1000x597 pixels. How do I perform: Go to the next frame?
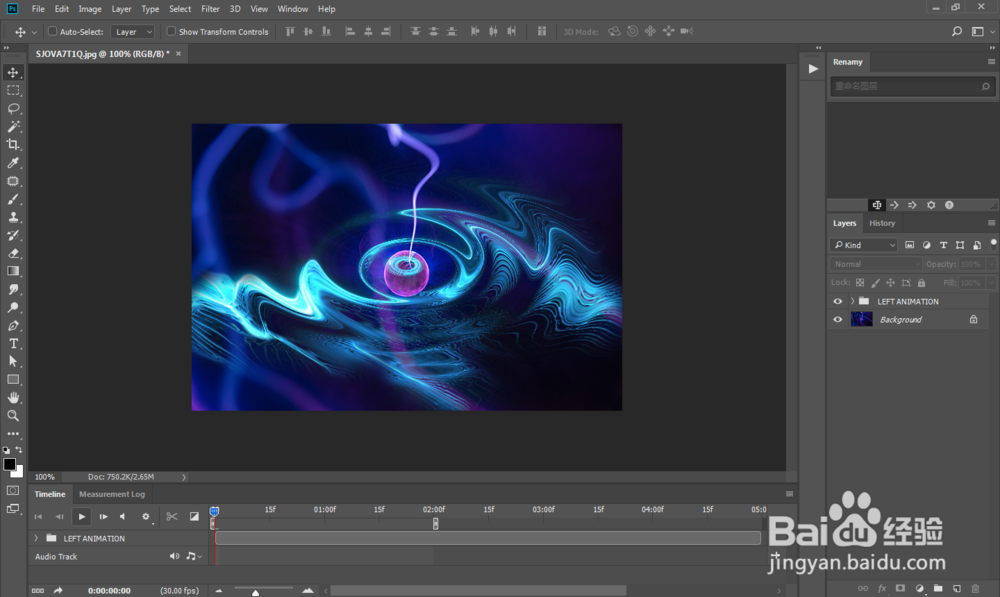point(103,517)
